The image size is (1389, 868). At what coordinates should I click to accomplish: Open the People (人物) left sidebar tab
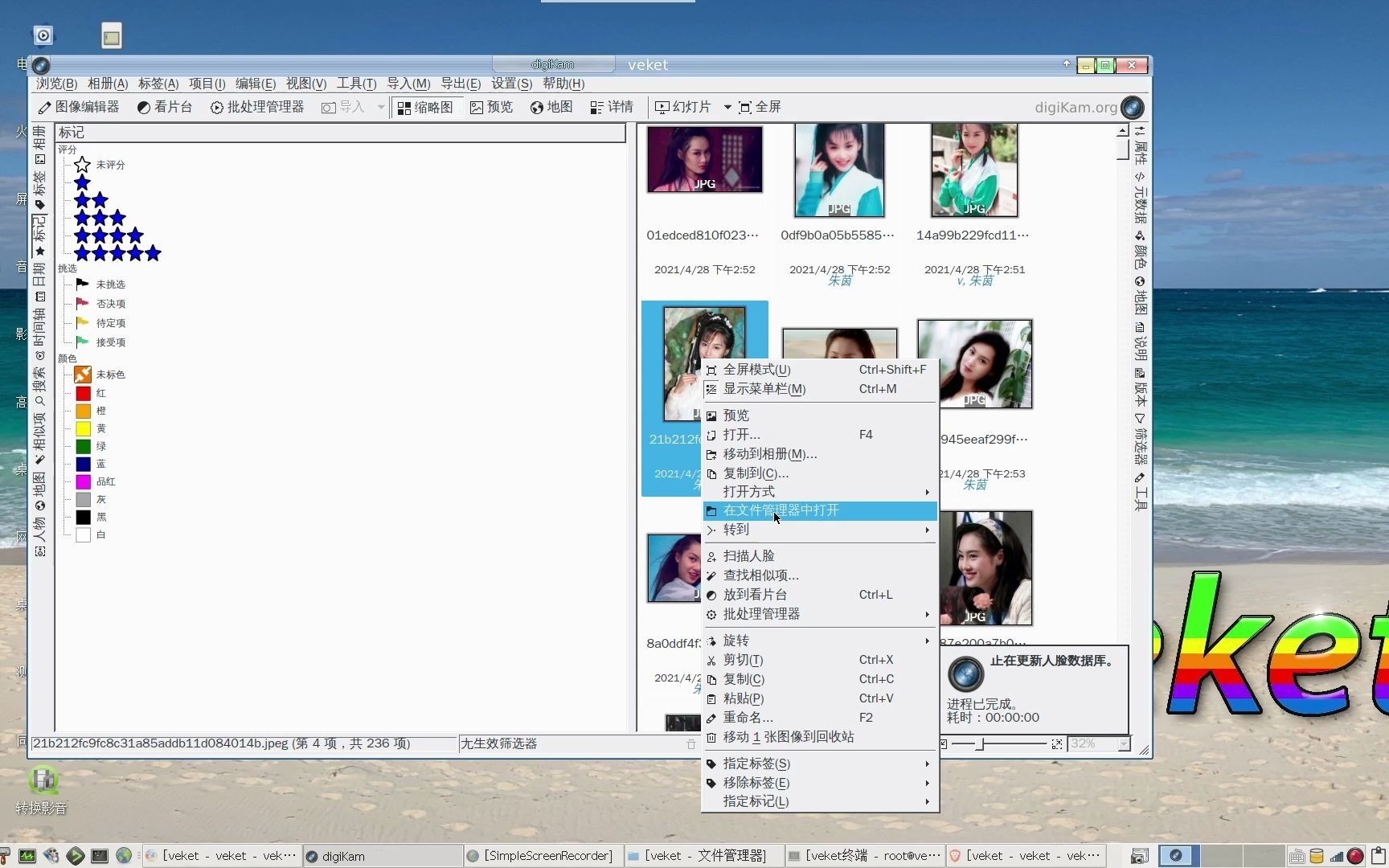pos(39,537)
